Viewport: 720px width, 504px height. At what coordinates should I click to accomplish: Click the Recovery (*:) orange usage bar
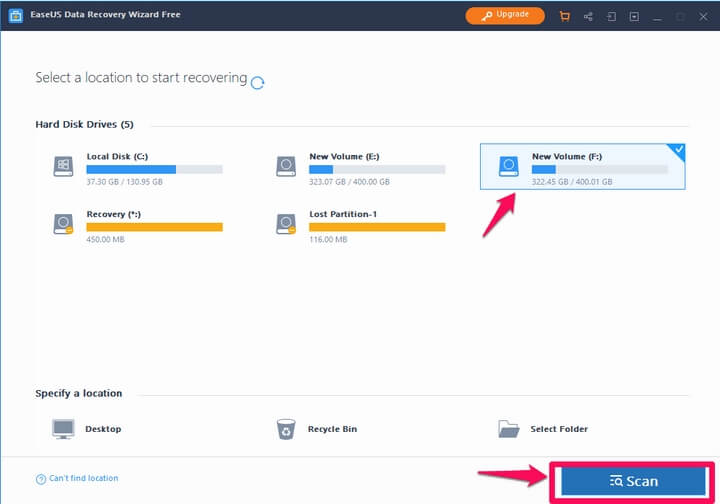[x=154, y=227]
